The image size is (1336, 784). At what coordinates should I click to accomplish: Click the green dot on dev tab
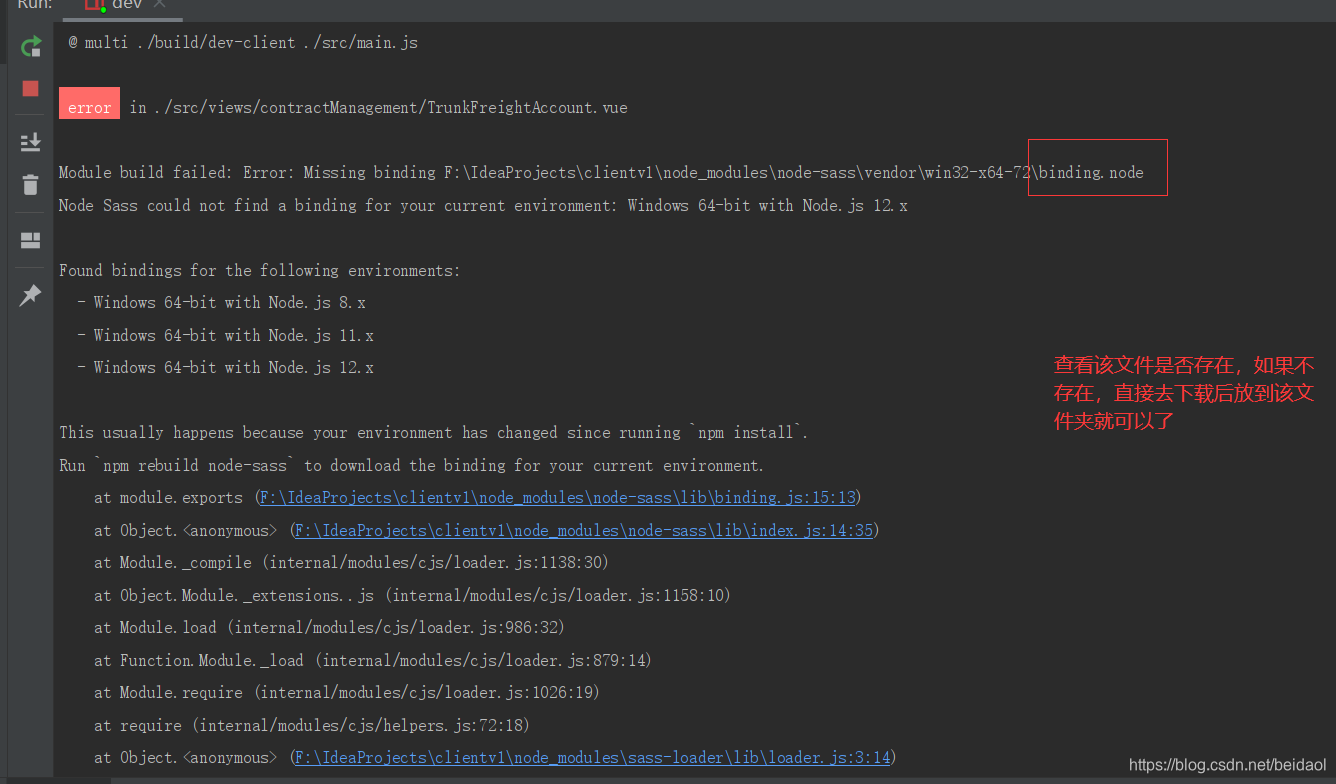[x=101, y=9]
